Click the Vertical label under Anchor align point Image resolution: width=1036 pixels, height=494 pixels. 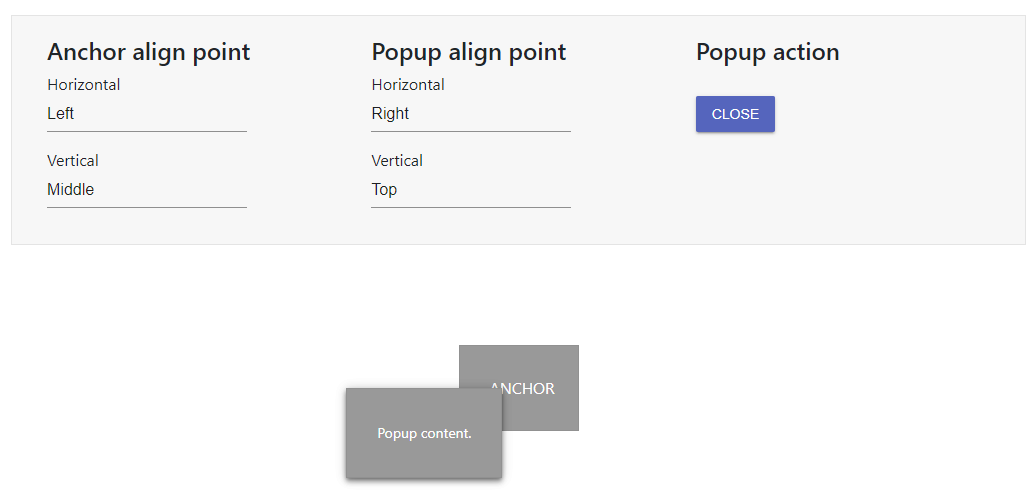click(73, 161)
